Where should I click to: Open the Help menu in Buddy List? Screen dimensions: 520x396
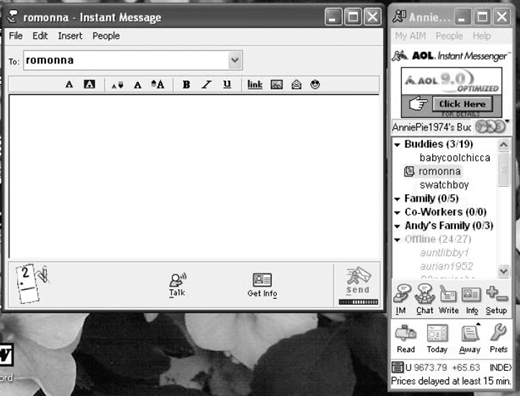pos(482,36)
